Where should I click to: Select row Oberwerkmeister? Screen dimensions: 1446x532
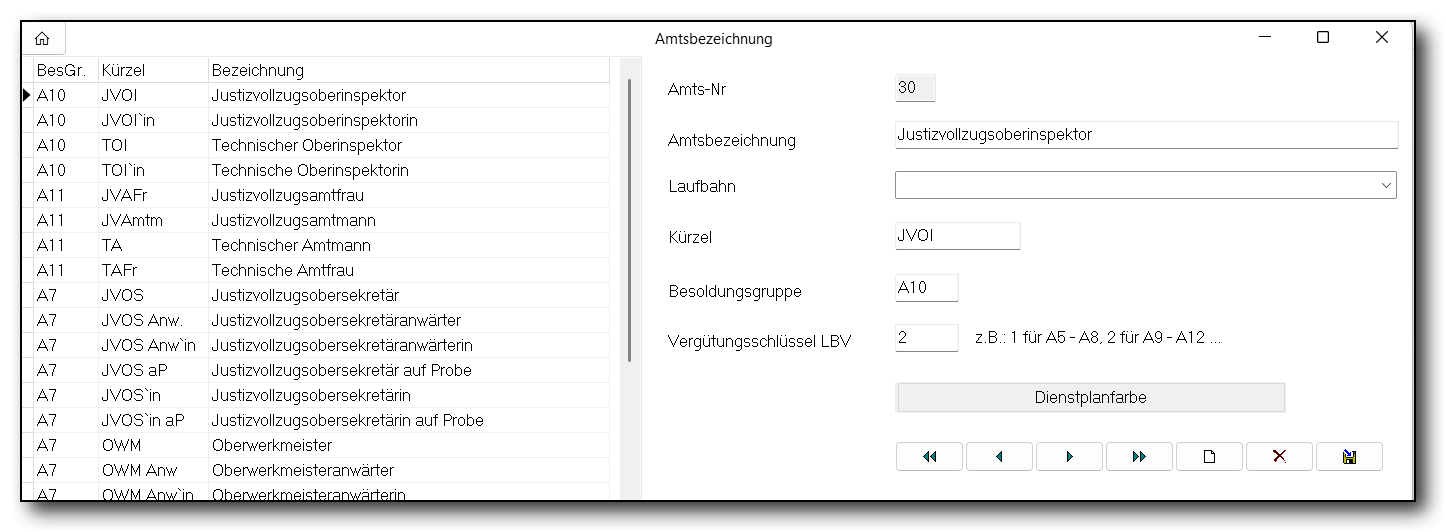320,445
